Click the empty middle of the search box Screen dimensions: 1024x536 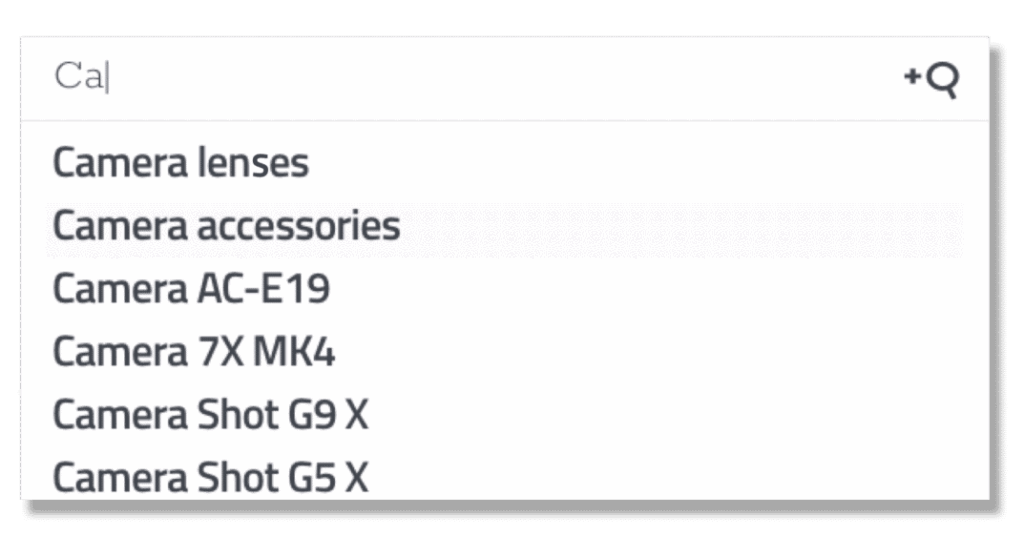point(504,78)
